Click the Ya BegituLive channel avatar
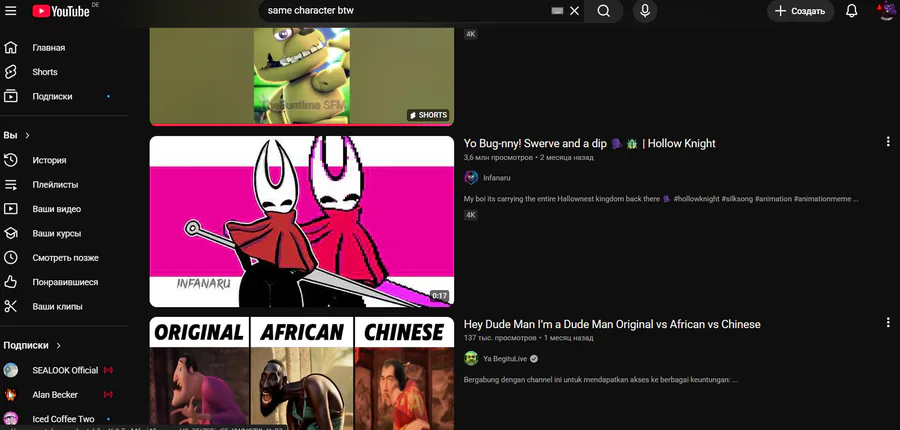Screen dimensions: 900x430 point(471,359)
